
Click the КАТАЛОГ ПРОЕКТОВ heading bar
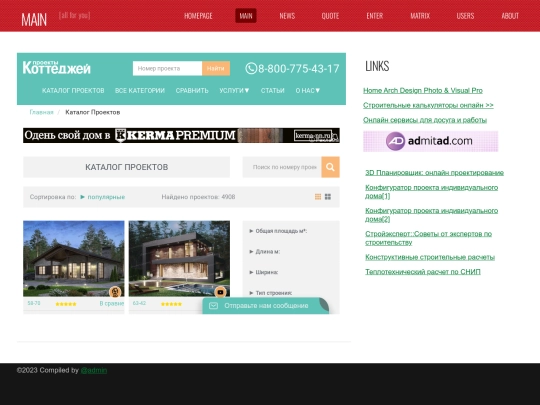pyautogui.click(x=126, y=167)
